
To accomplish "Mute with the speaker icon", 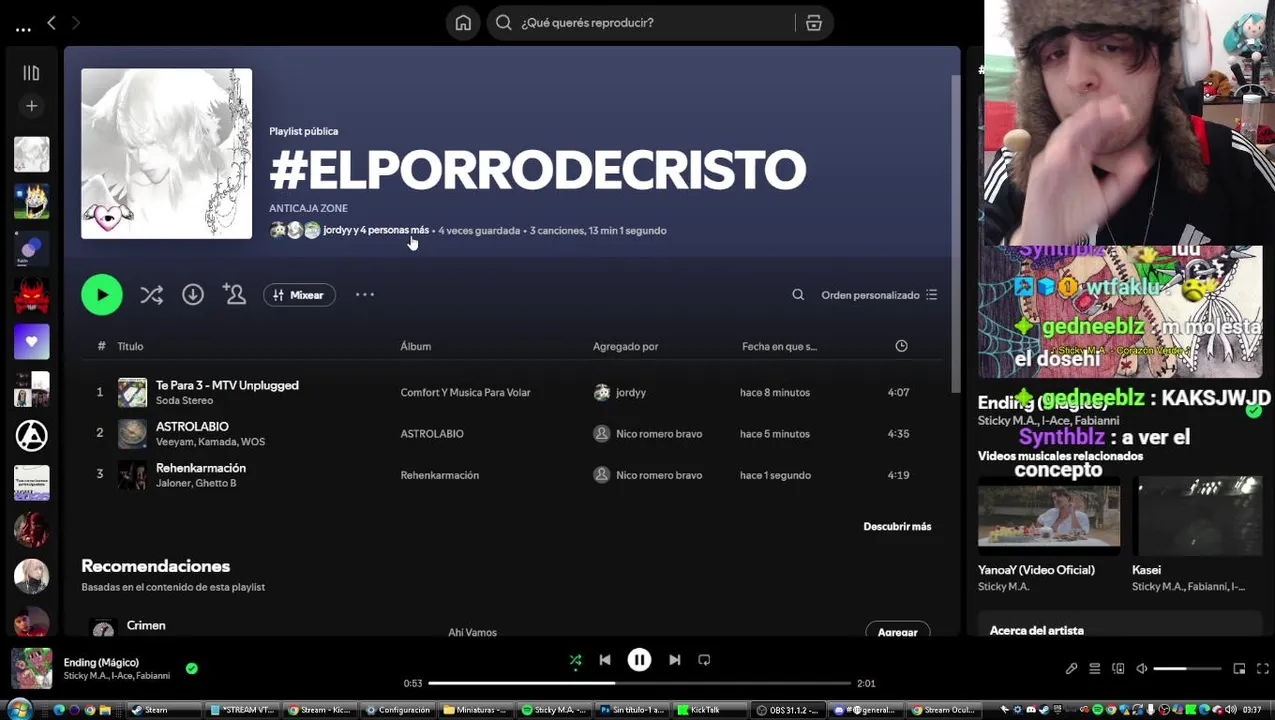I will tap(1142, 669).
